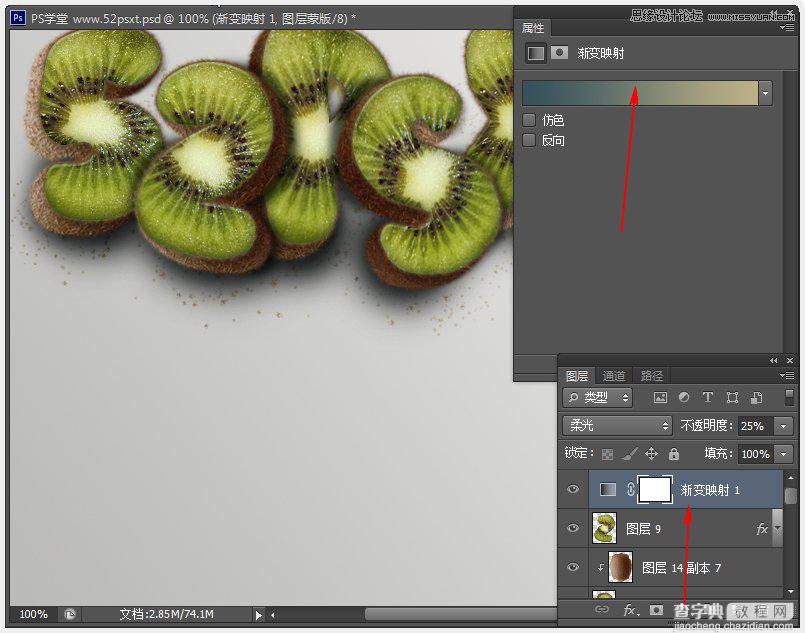Open the Layers panel flyout menu
The image size is (805, 633).
coord(787,376)
